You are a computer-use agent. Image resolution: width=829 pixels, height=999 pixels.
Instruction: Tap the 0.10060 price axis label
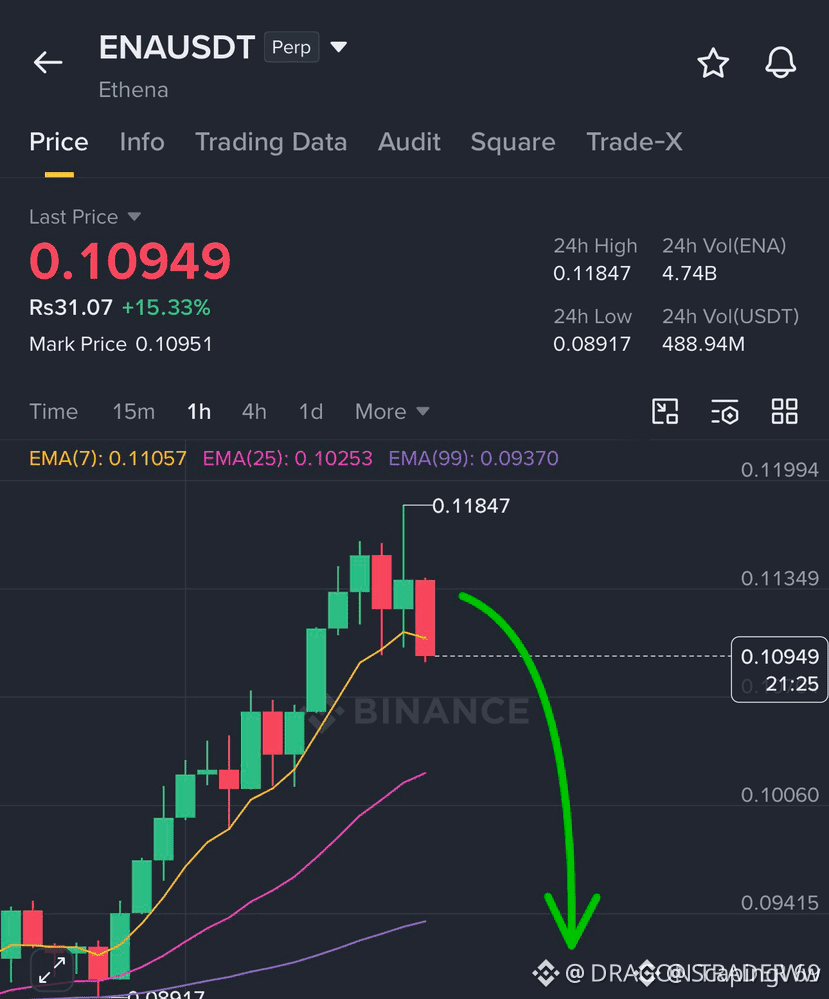pyautogui.click(x=779, y=795)
